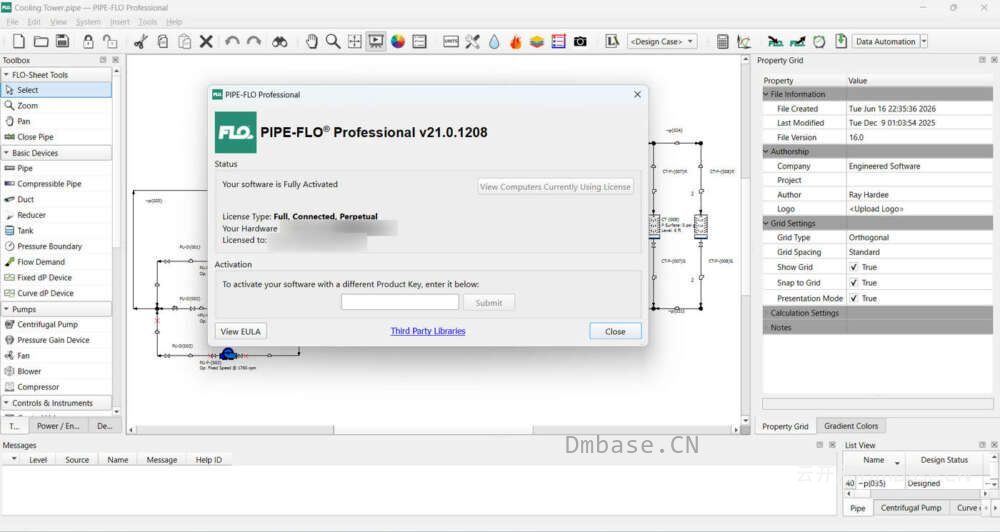1000x532 pixels.
Task: Click the Units toolbar icon
Action: pyautogui.click(x=450, y=41)
